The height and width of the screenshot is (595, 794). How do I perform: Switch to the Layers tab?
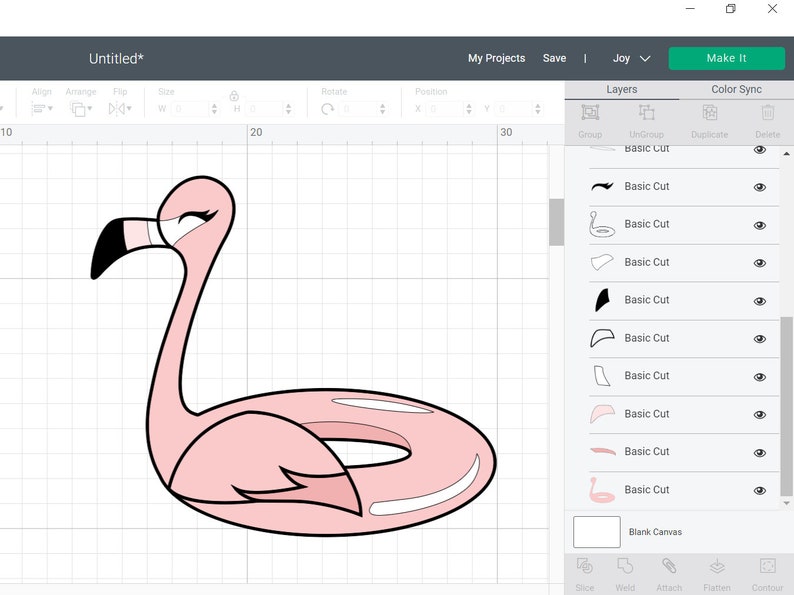click(x=621, y=90)
